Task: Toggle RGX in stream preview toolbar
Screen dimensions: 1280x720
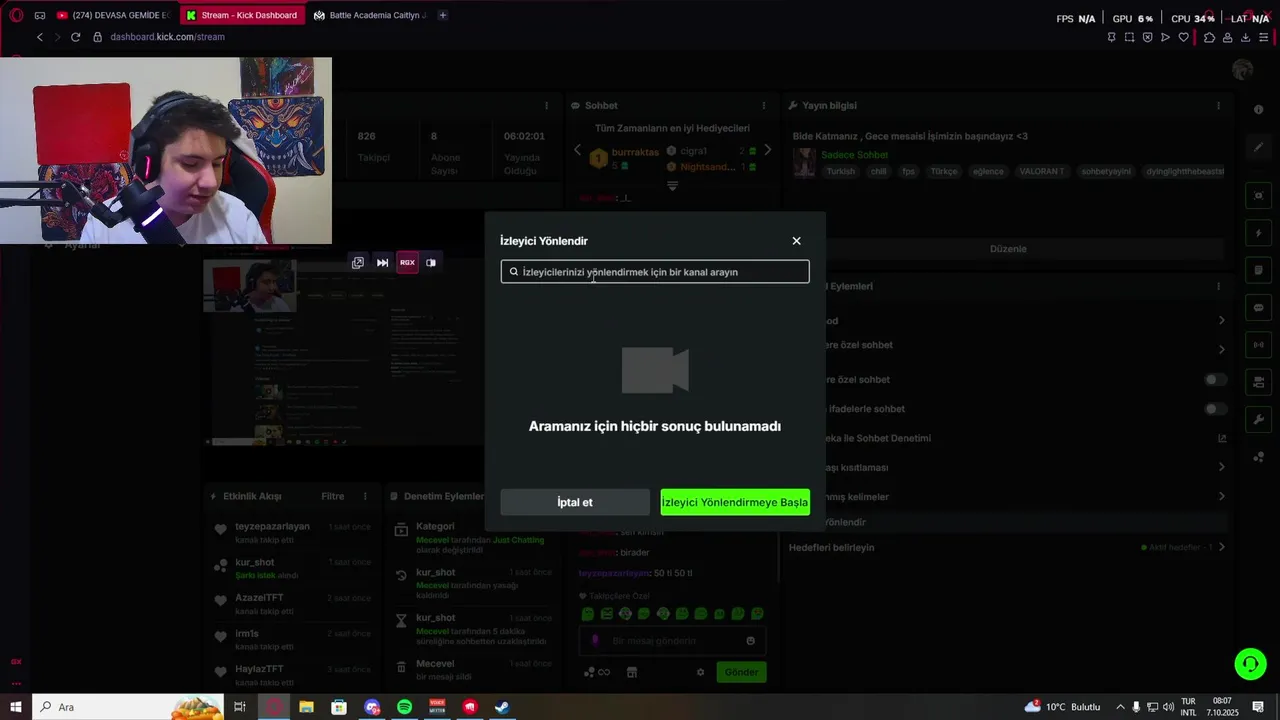Action: 407,263
